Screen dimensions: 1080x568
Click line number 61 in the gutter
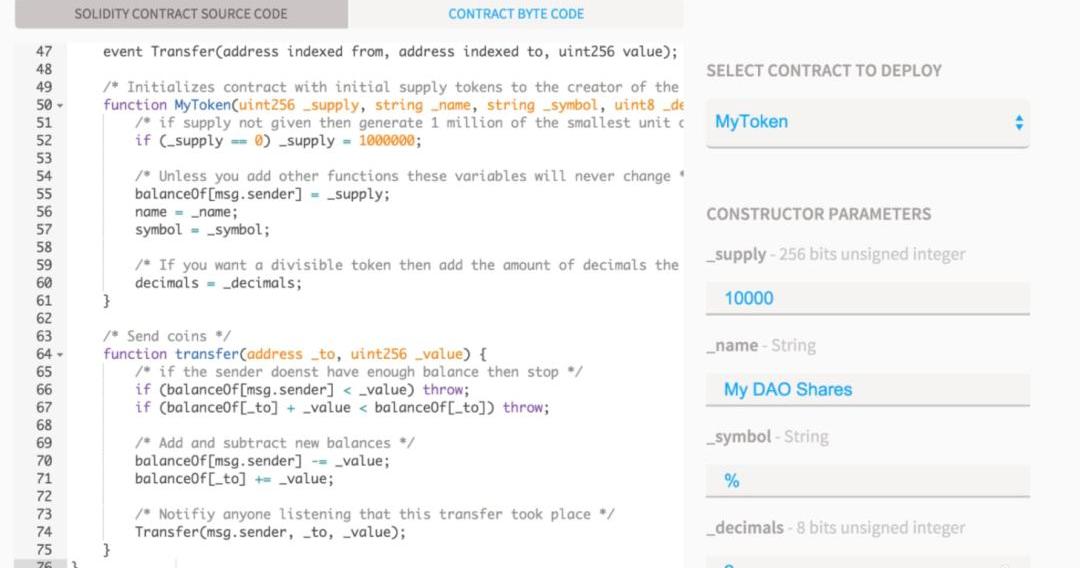pos(43,301)
